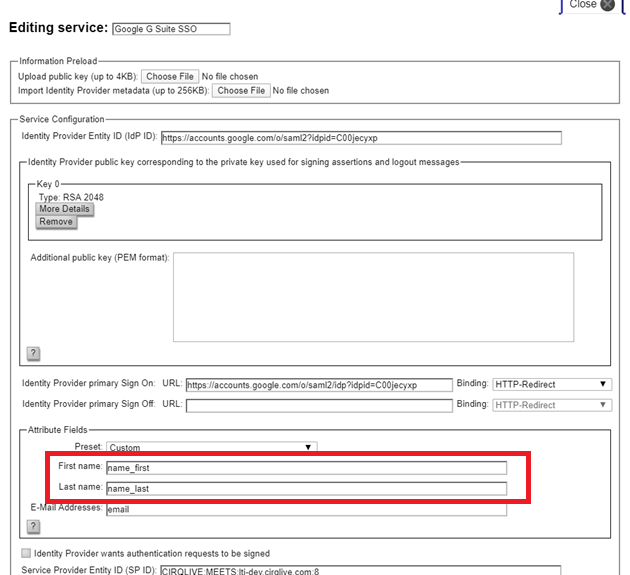Click the 'No file chosen' text for public key
This screenshot has width=630, height=575.
[x=230, y=76]
